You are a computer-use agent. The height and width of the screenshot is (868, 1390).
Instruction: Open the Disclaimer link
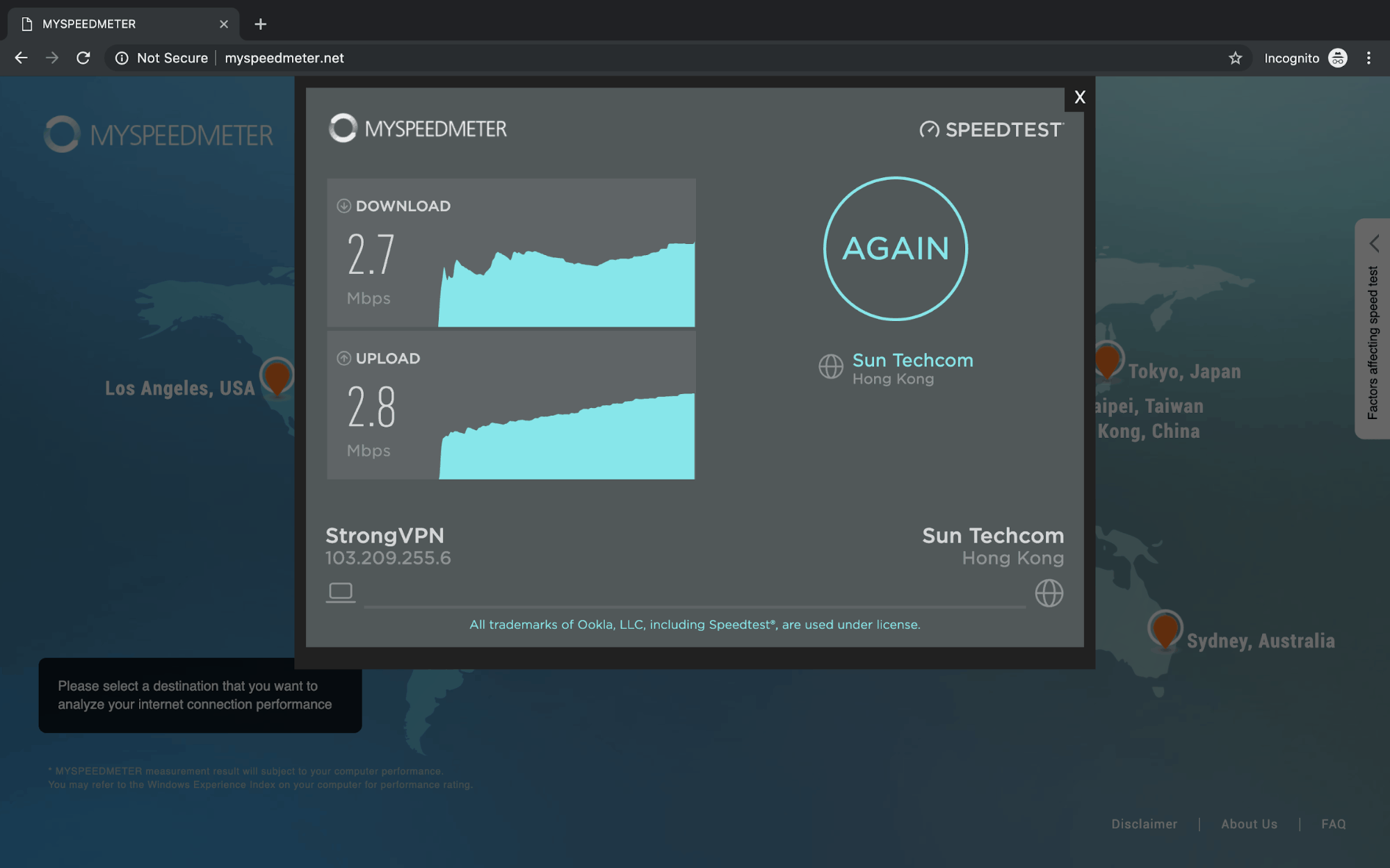(x=1144, y=824)
